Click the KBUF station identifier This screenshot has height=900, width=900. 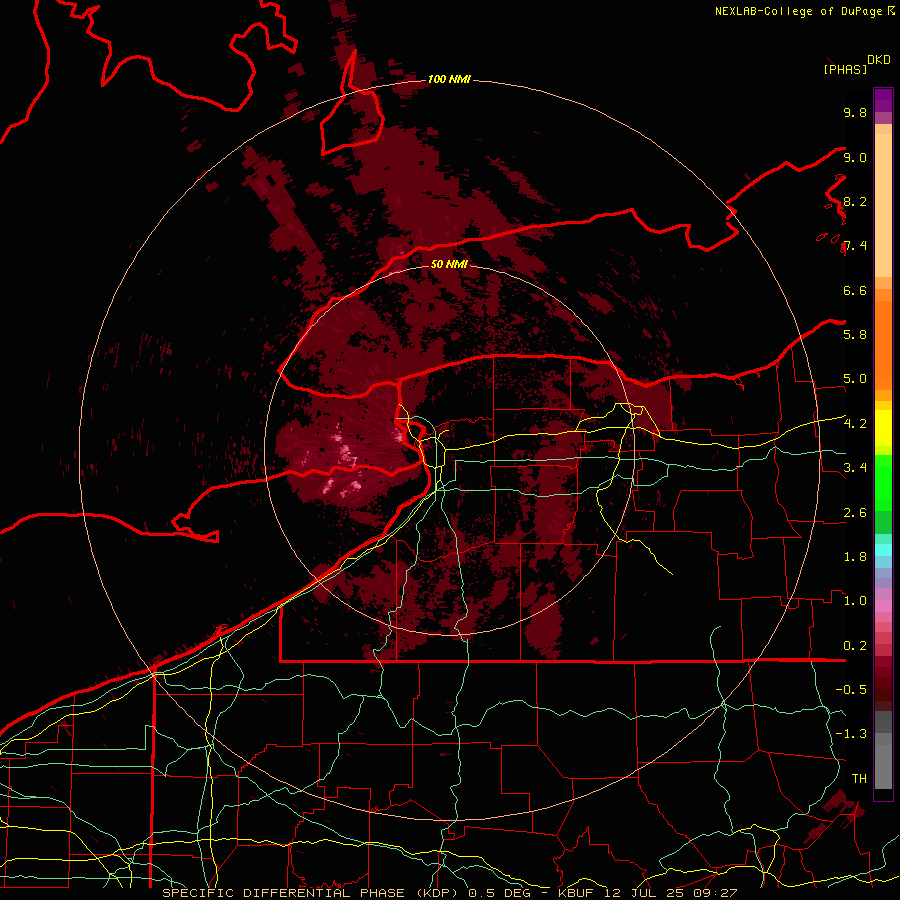click(x=577, y=893)
